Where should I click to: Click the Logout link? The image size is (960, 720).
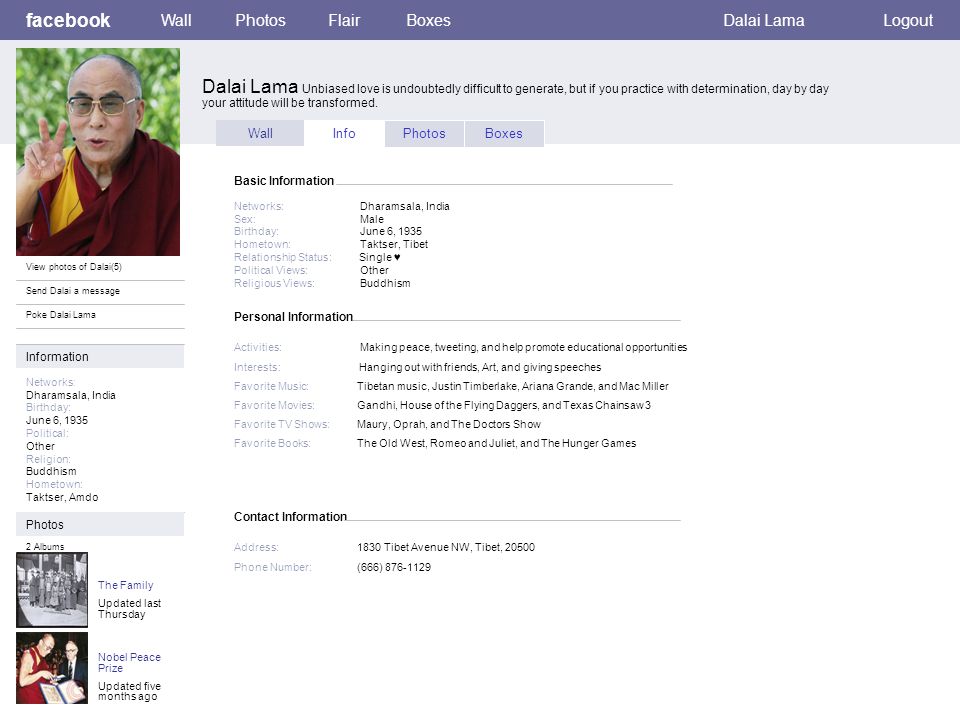907,20
